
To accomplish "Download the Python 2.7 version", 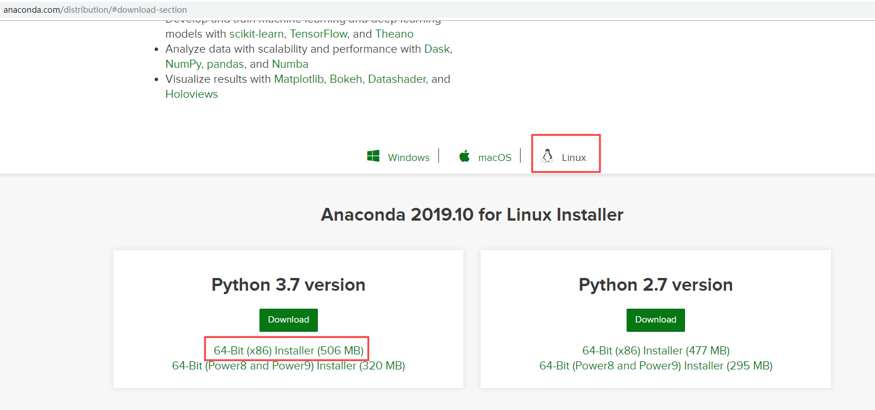I will [656, 320].
